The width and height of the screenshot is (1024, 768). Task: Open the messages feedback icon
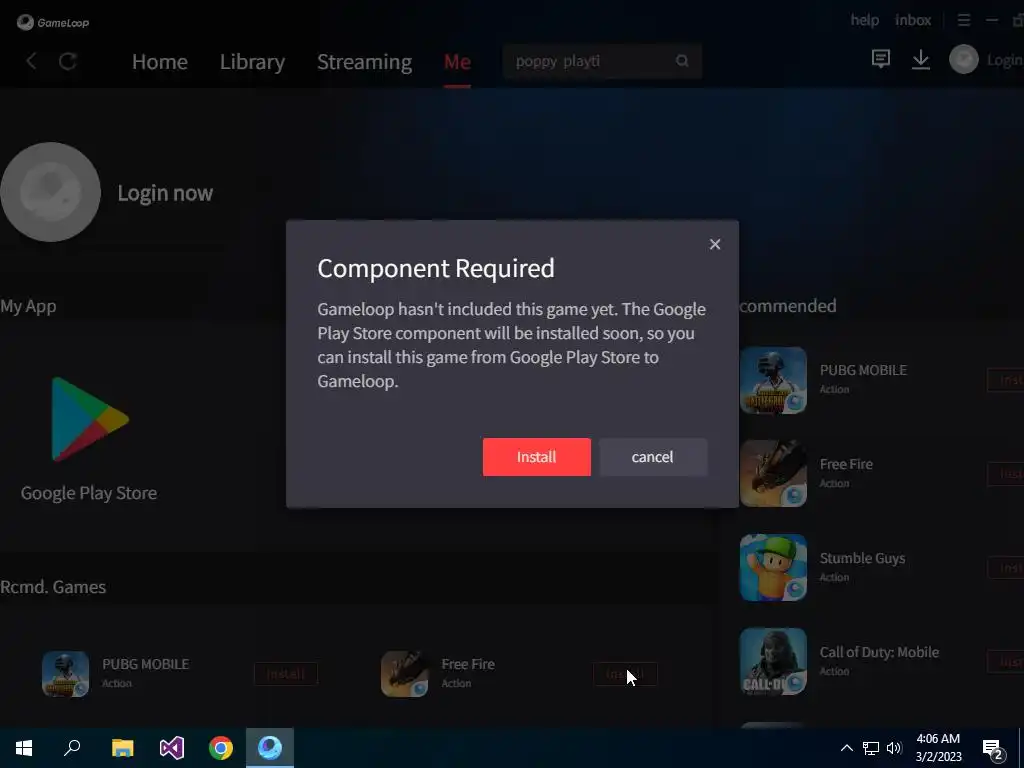[x=880, y=59]
